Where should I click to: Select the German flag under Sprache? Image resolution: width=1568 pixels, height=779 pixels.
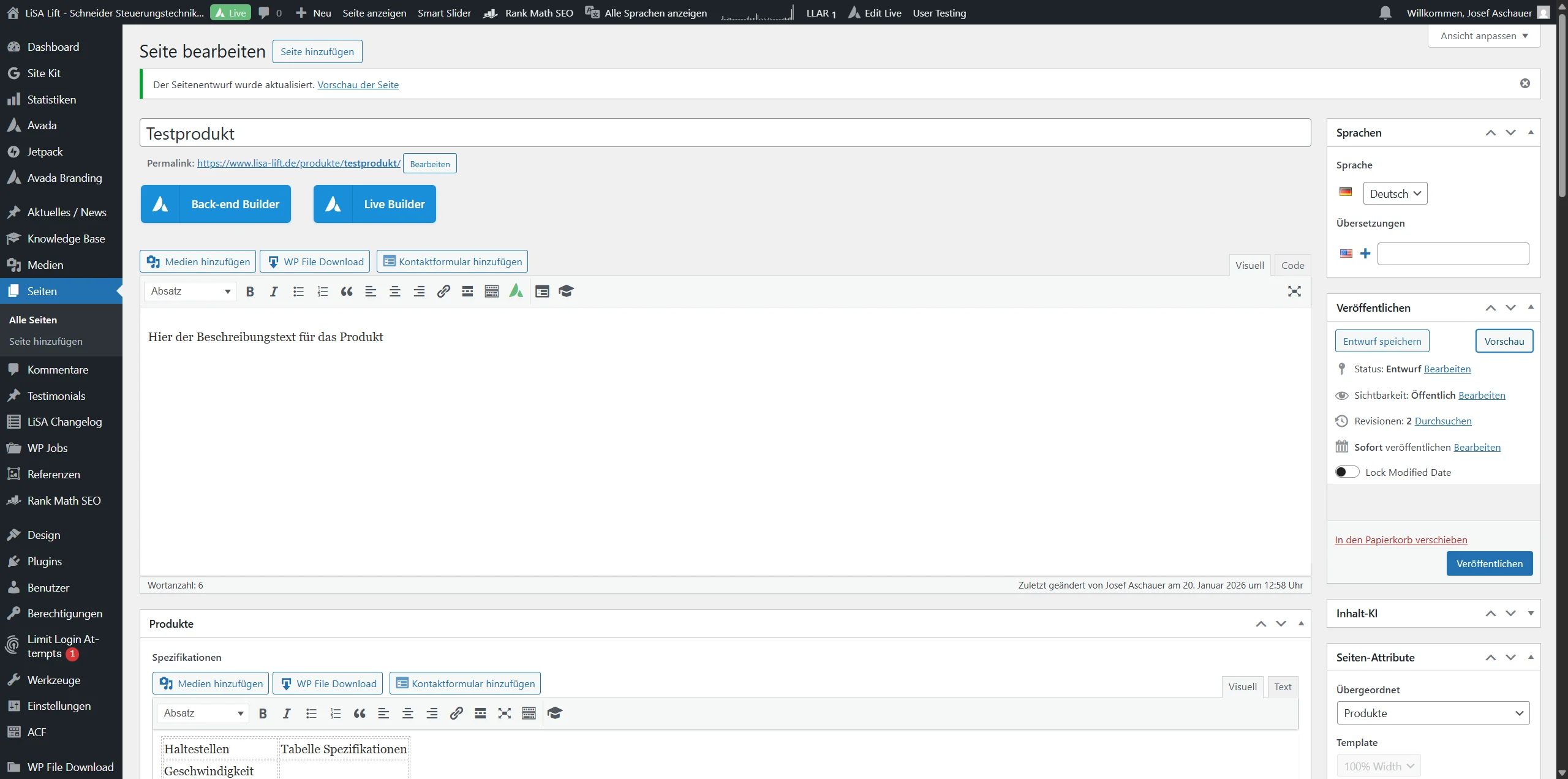tap(1346, 192)
